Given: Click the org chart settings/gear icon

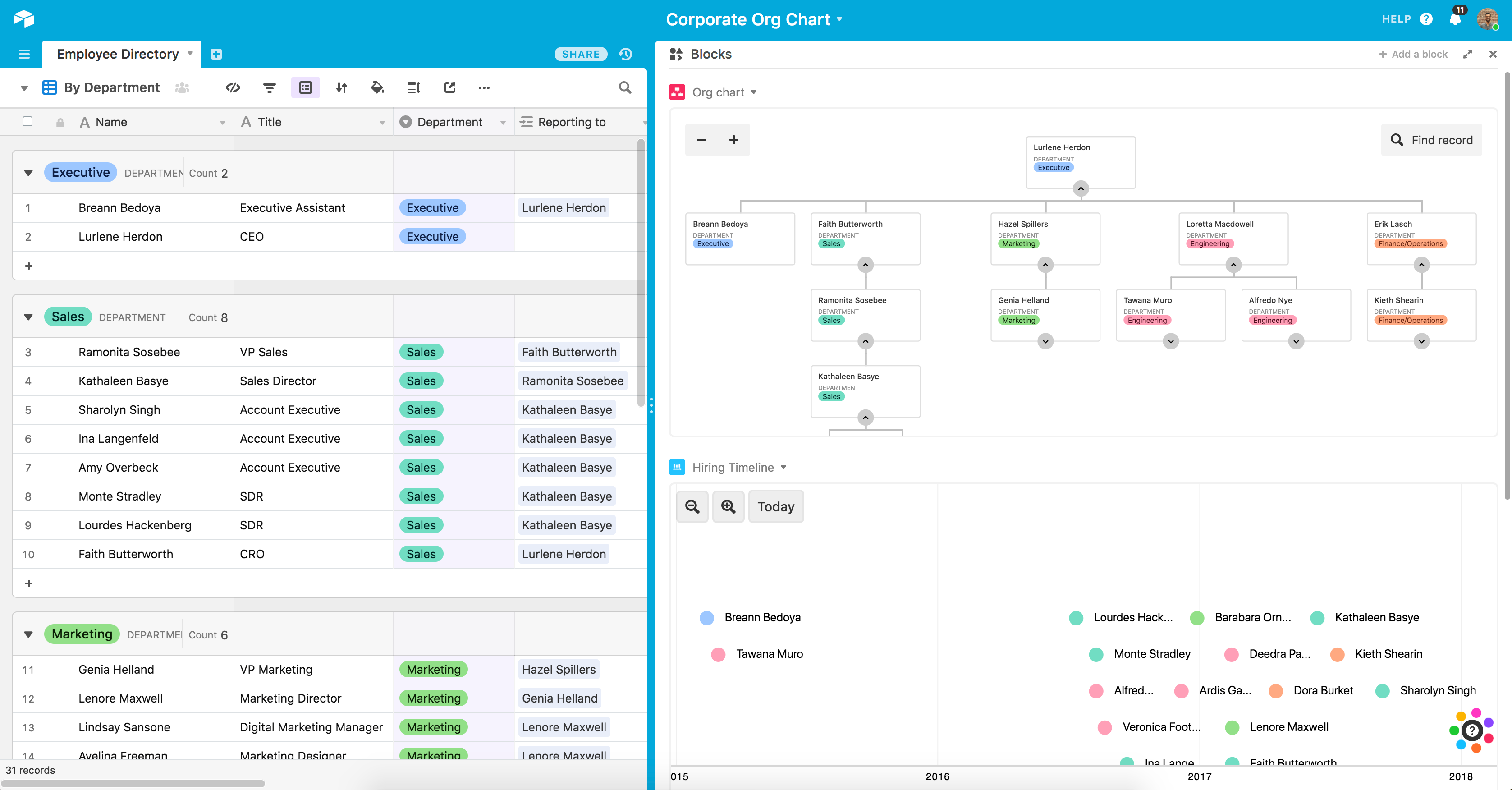Looking at the screenshot, I should (x=754, y=91).
